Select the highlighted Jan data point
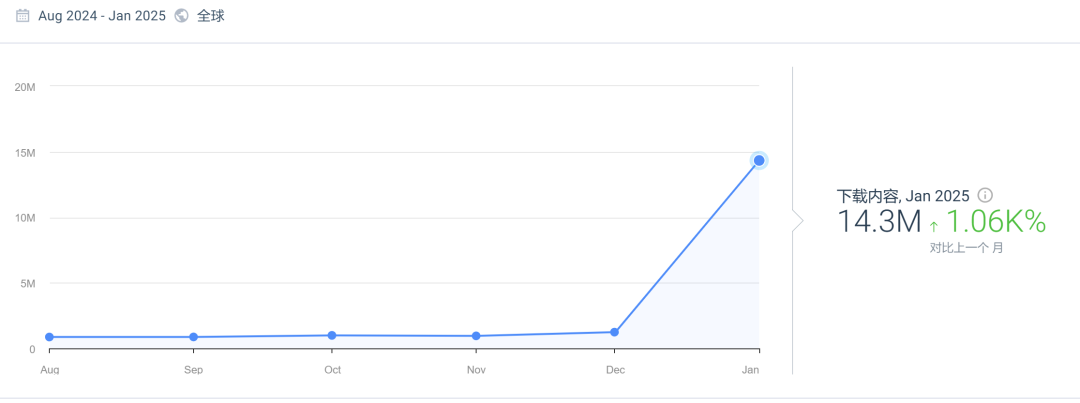This screenshot has width=1080, height=403. pyautogui.click(x=759, y=160)
